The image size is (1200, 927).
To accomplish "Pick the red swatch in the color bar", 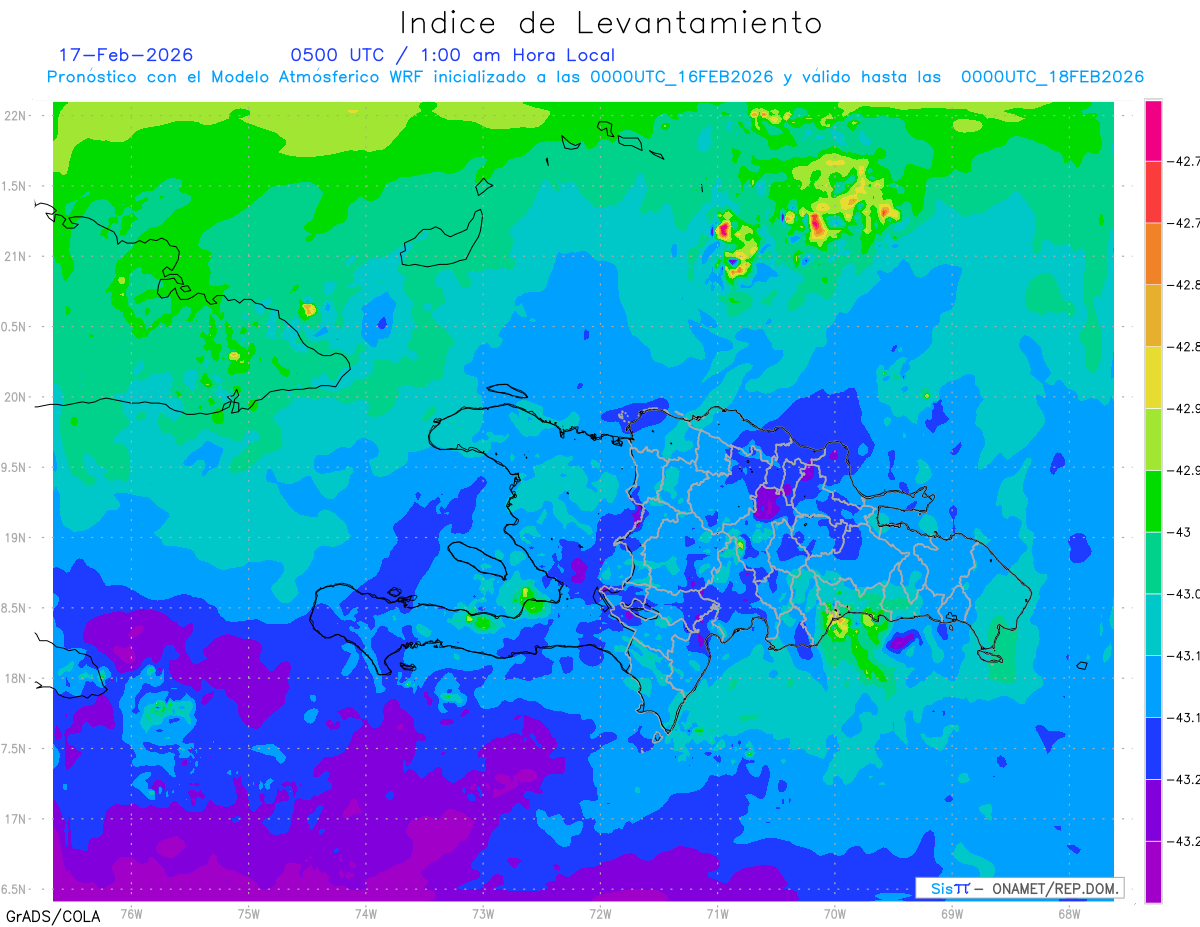I will pyautogui.click(x=1153, y=192).
